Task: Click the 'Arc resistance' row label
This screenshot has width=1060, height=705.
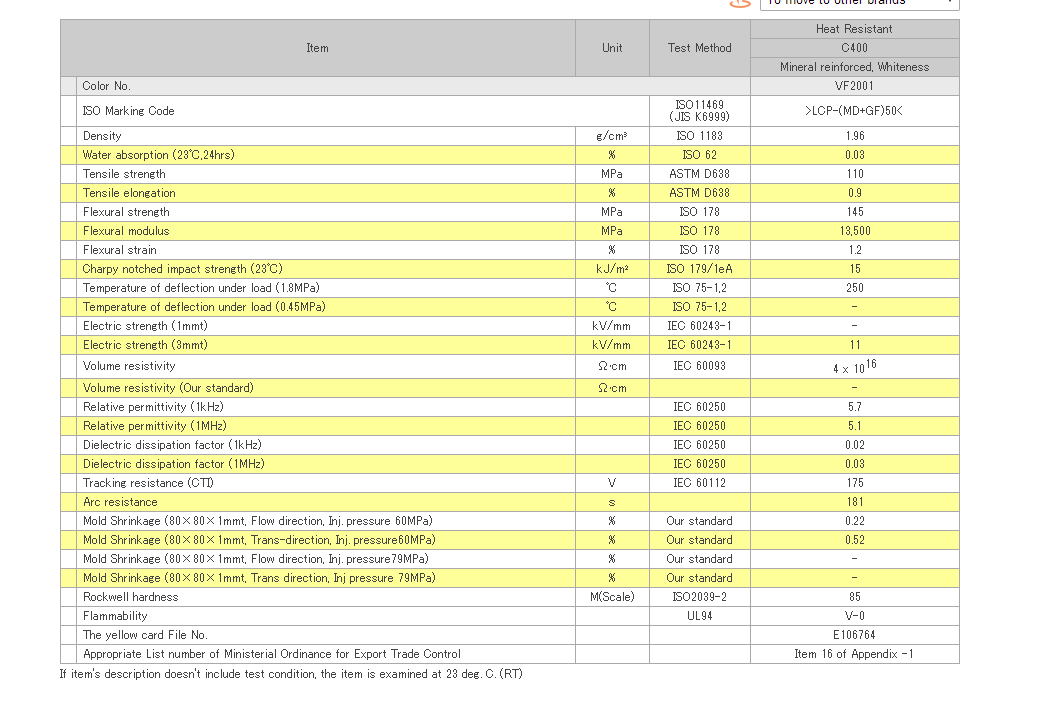Action: [120, 501]
